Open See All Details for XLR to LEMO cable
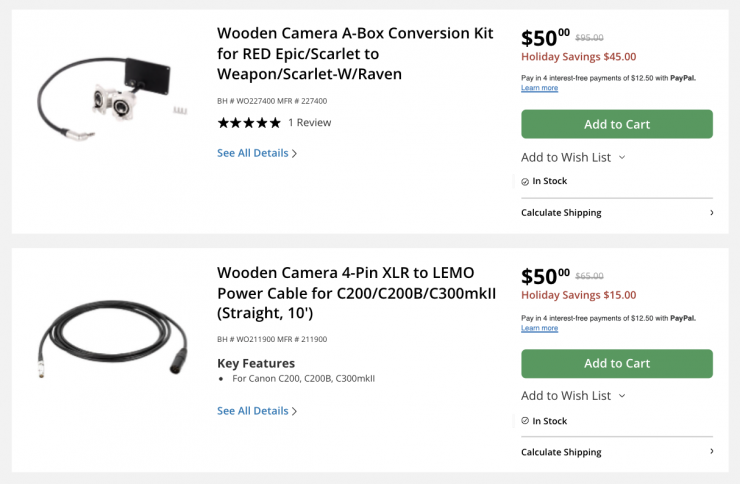740x484 pixels. pos(257,411)
